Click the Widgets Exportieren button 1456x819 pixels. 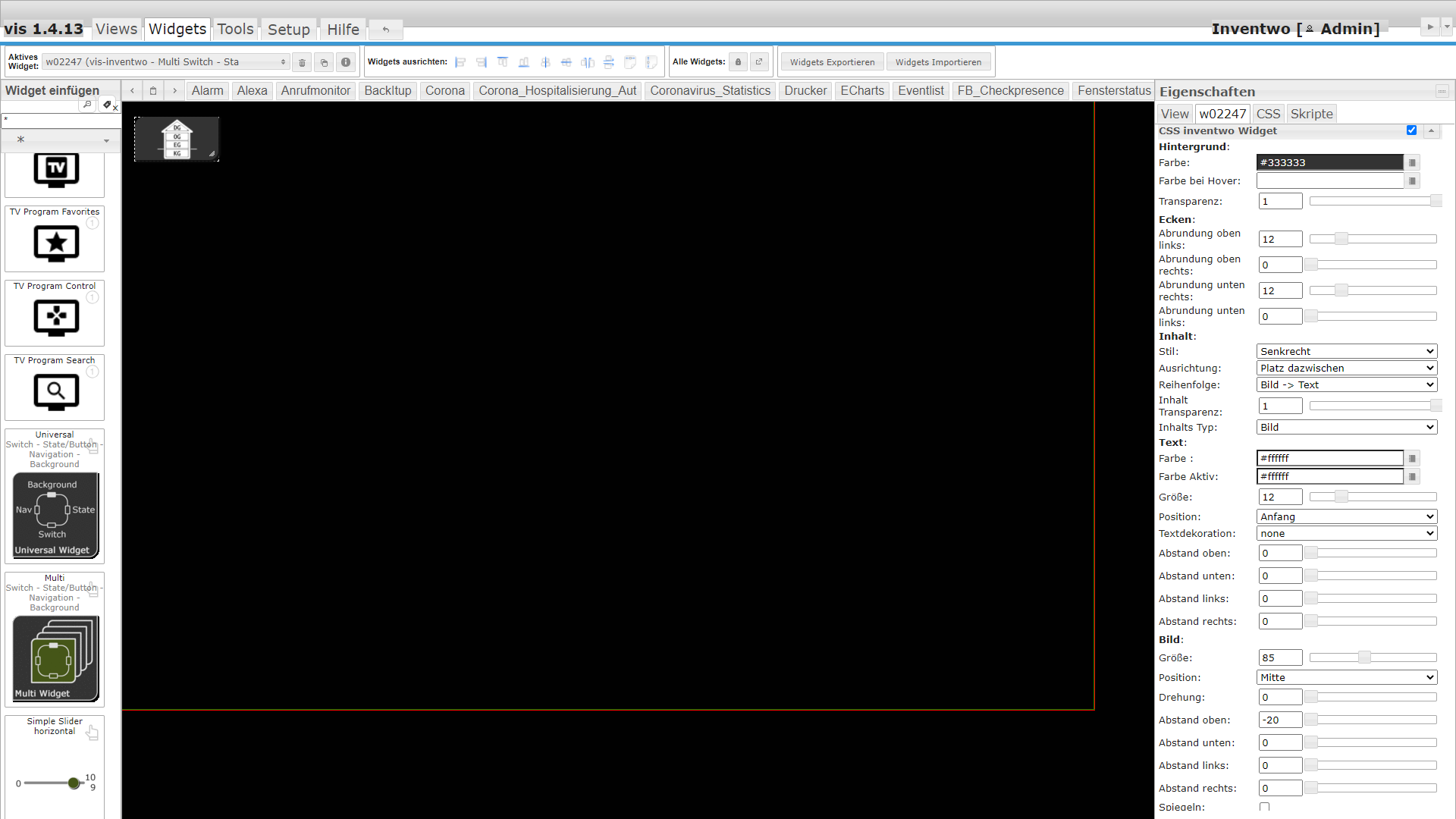tap(831, 61)
